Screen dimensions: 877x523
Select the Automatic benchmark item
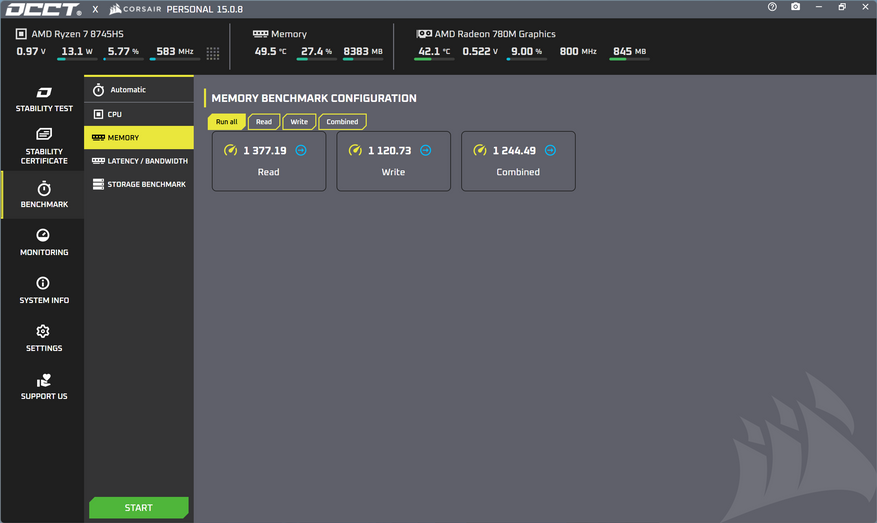139,89
